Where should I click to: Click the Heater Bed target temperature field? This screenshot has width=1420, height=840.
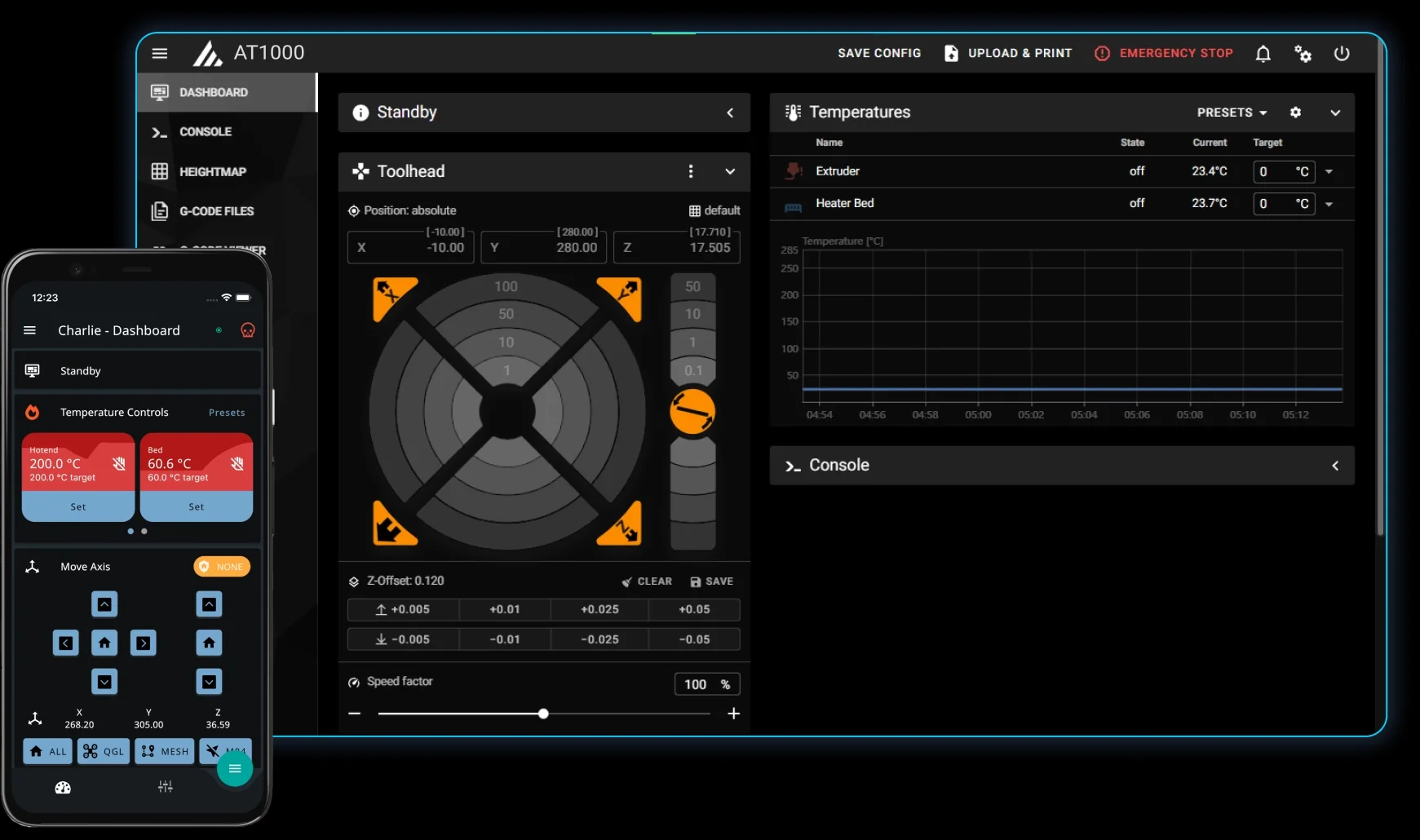pyautogui.click(x=1284, y=204)
